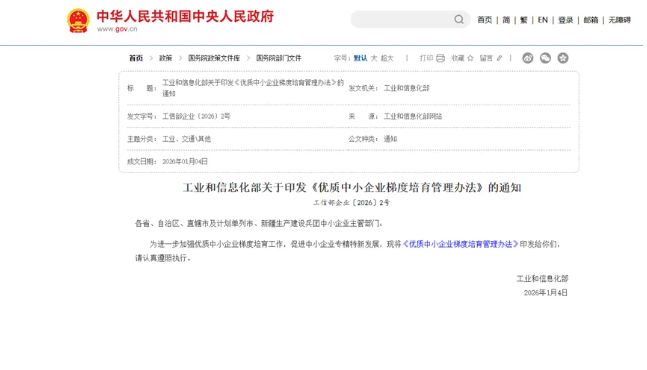
Task: Click the search magnifier icon
Action: (459, 19)
